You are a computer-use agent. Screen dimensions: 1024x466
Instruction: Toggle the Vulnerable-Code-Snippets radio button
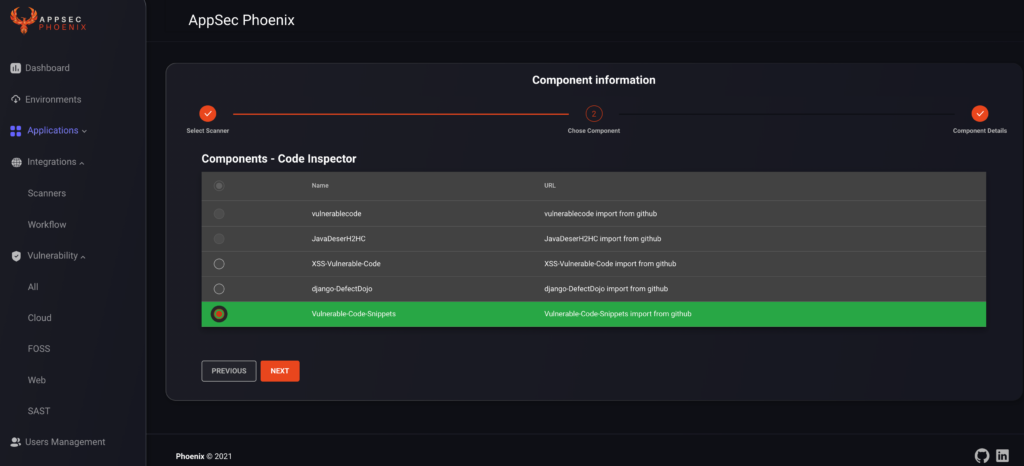point(219,314)
